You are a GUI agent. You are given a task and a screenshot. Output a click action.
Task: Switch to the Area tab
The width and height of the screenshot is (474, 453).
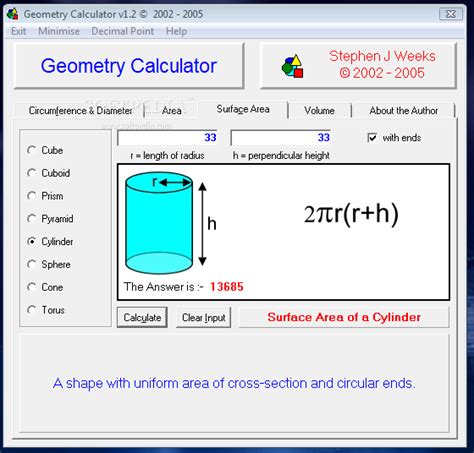click(x=172, y=110)
